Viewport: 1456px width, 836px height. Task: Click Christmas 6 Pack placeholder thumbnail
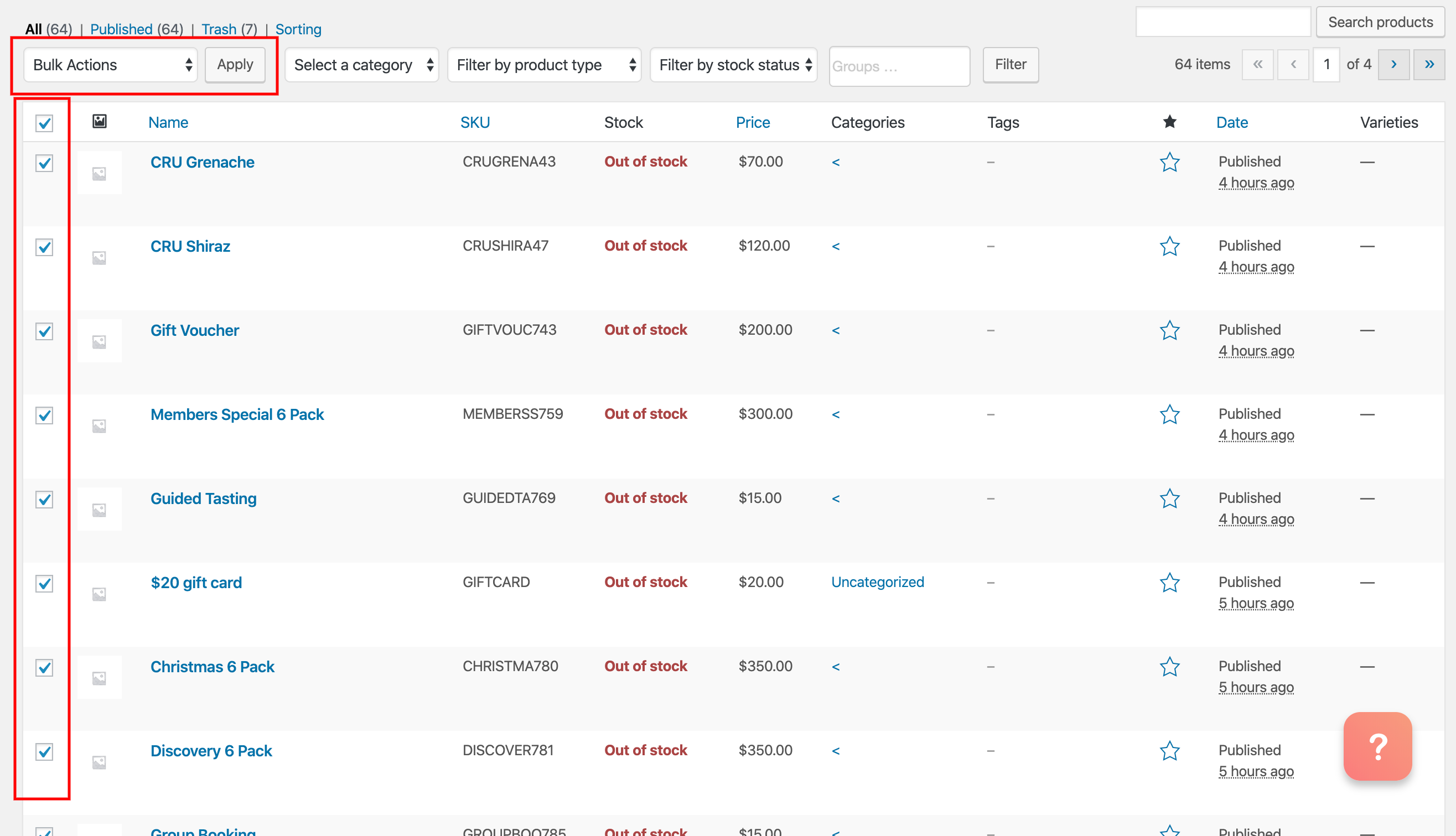tap(99, 678)
